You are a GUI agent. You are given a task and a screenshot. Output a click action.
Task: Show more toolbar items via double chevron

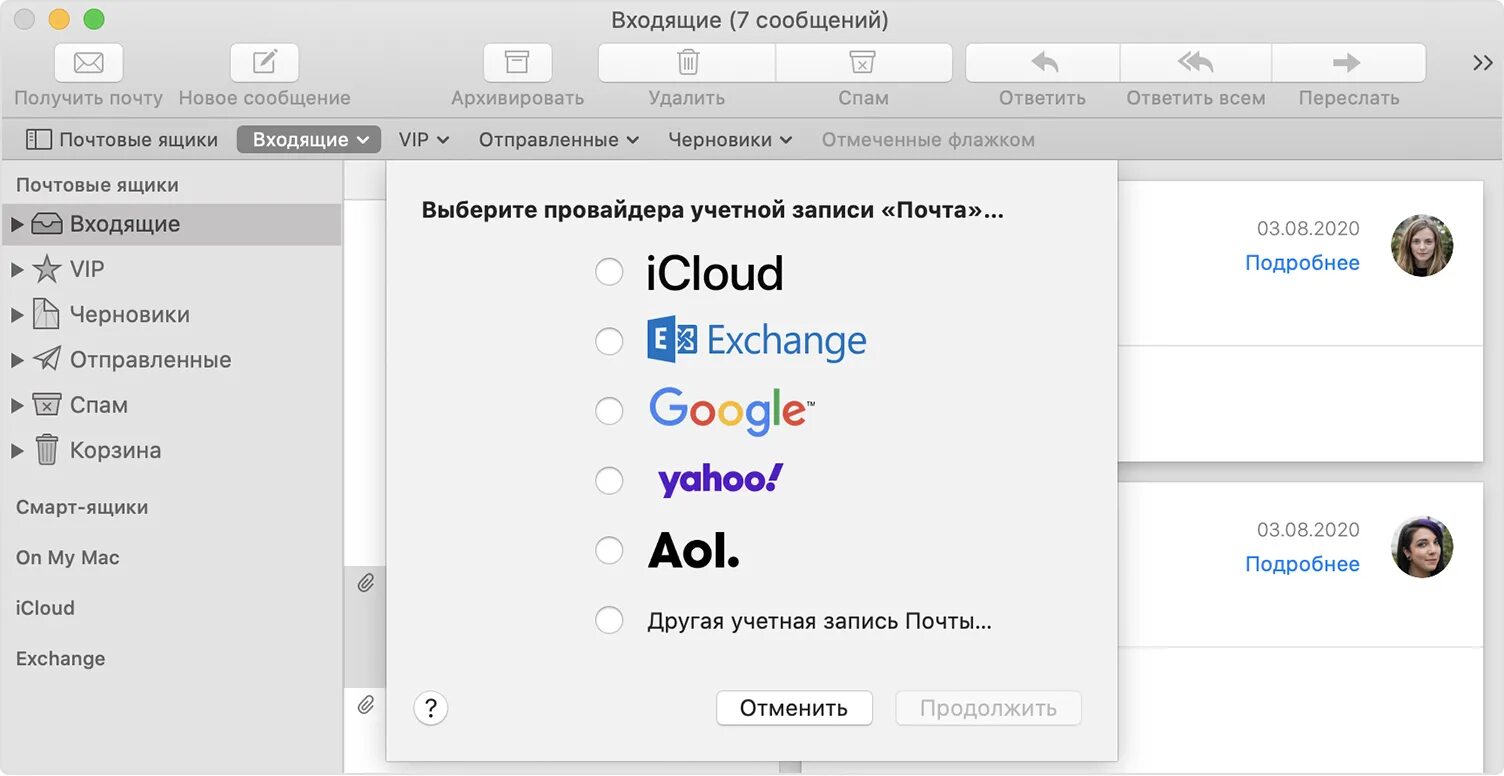[1482, 63]
